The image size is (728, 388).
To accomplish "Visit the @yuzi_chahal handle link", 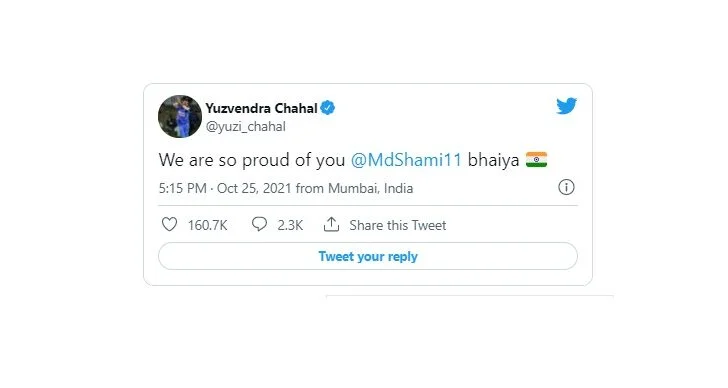I will coord(246,127).
